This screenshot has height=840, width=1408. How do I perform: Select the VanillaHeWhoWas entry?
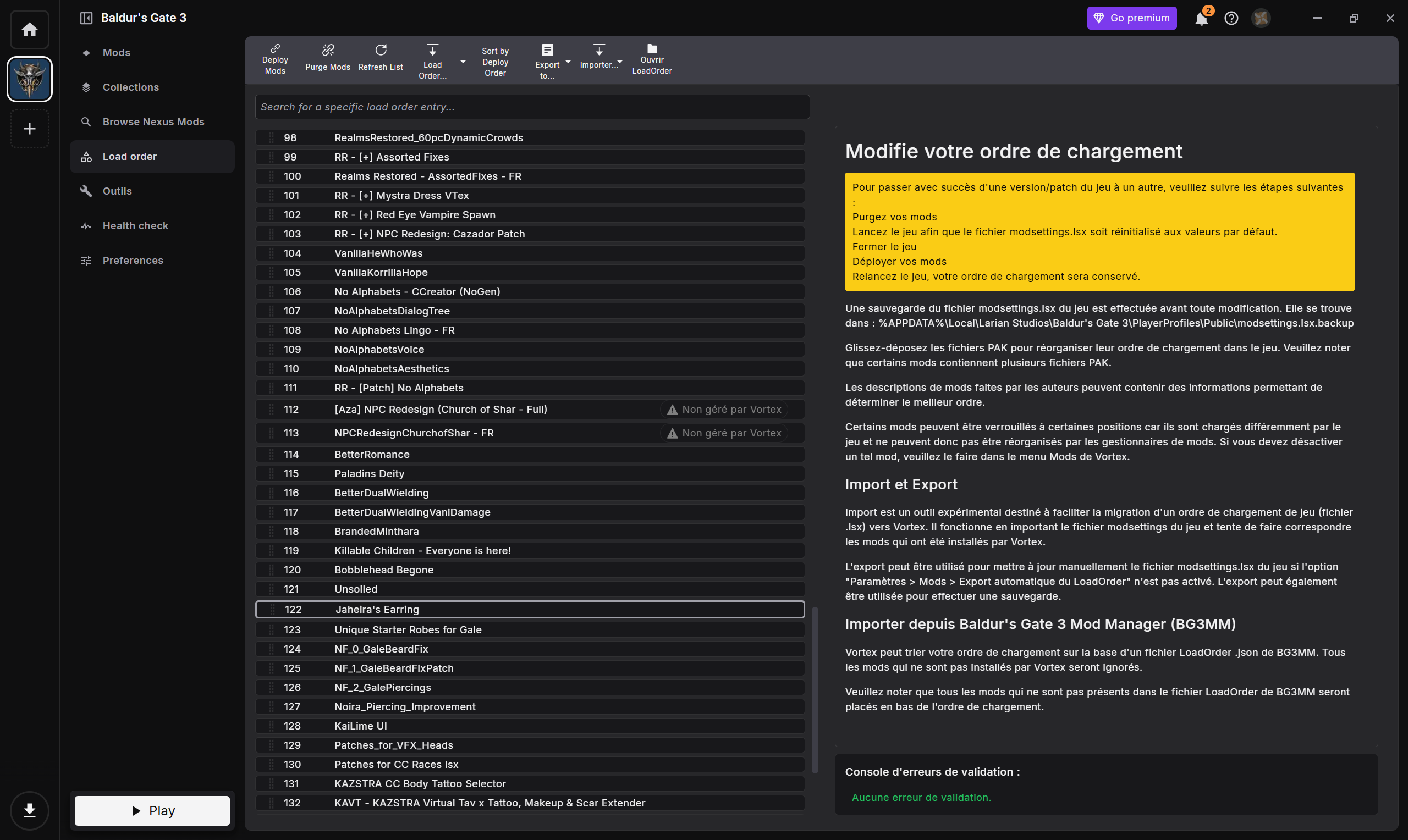point(530,253)
